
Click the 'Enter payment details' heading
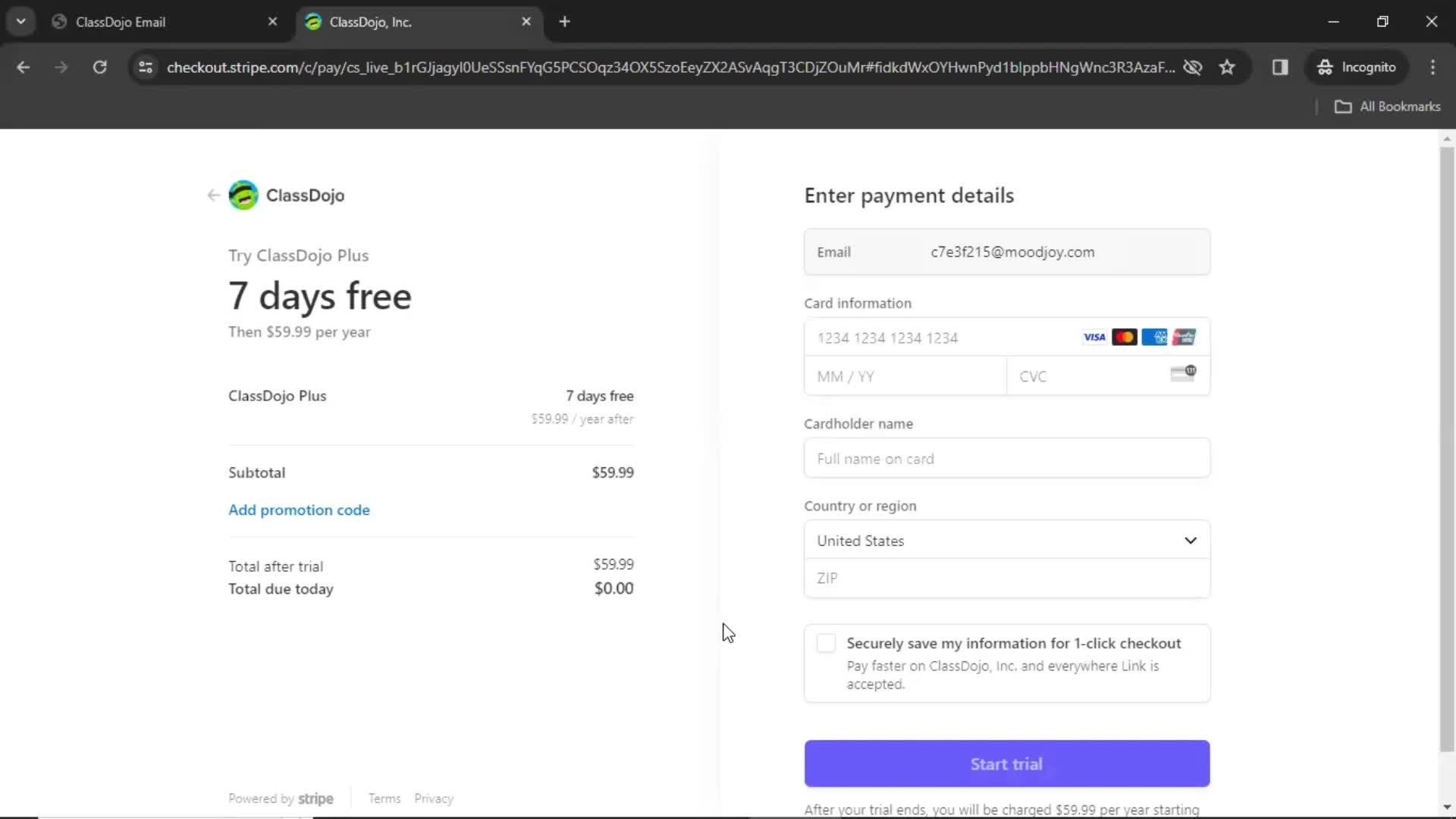[x=909, y=196]
